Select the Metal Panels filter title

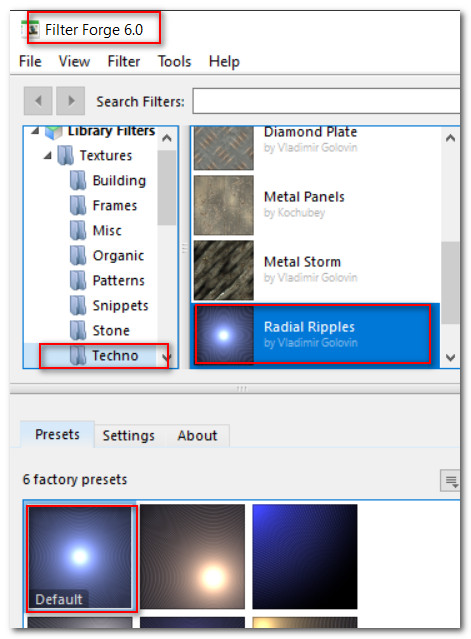click(304, 197)
